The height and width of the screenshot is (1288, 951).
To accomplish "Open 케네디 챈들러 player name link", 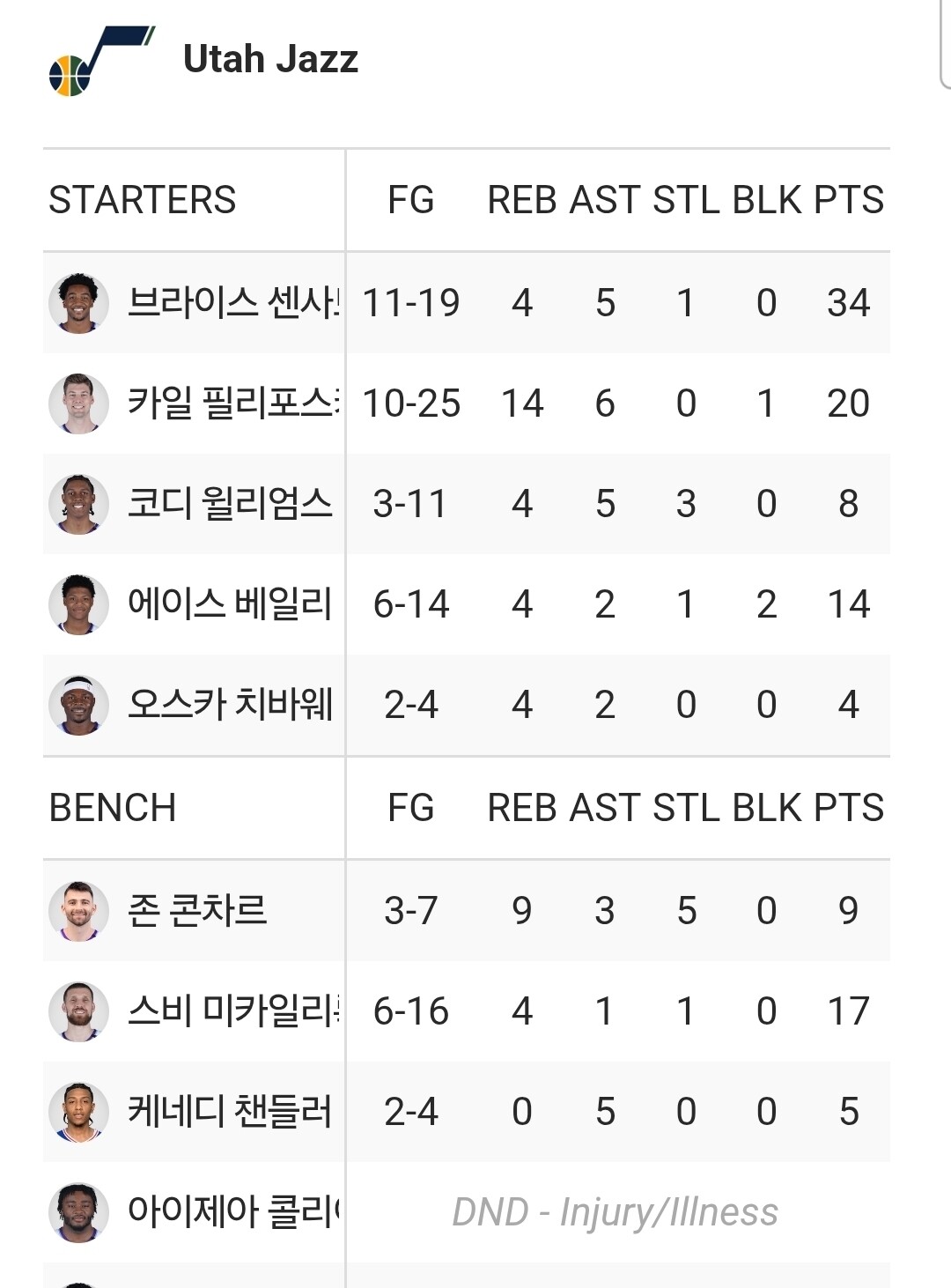I will tap(230, 1112).
